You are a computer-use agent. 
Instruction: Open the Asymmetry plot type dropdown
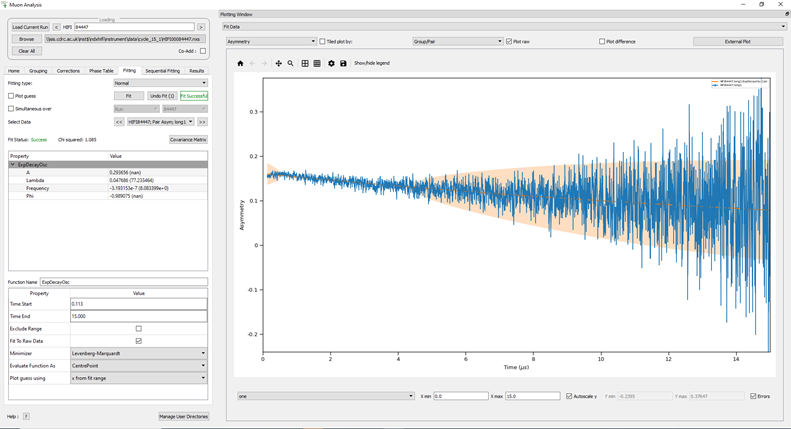[x=270, y=42]
